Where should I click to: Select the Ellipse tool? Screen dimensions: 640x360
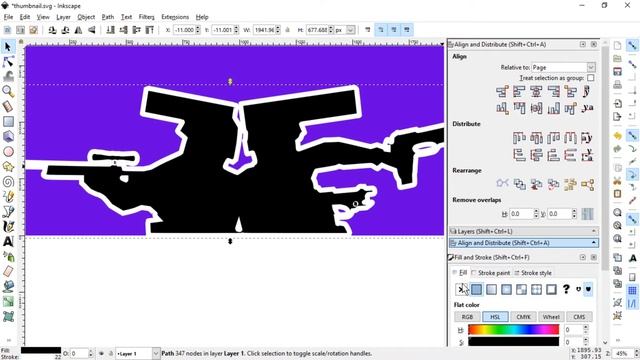point(8,151)
